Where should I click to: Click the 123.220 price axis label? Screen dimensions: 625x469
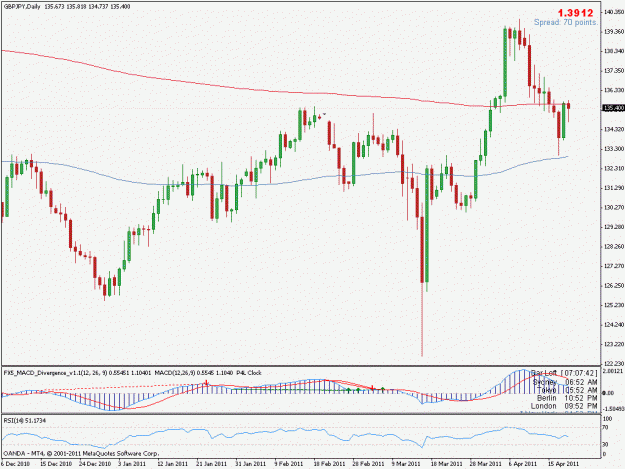(614, 344)
